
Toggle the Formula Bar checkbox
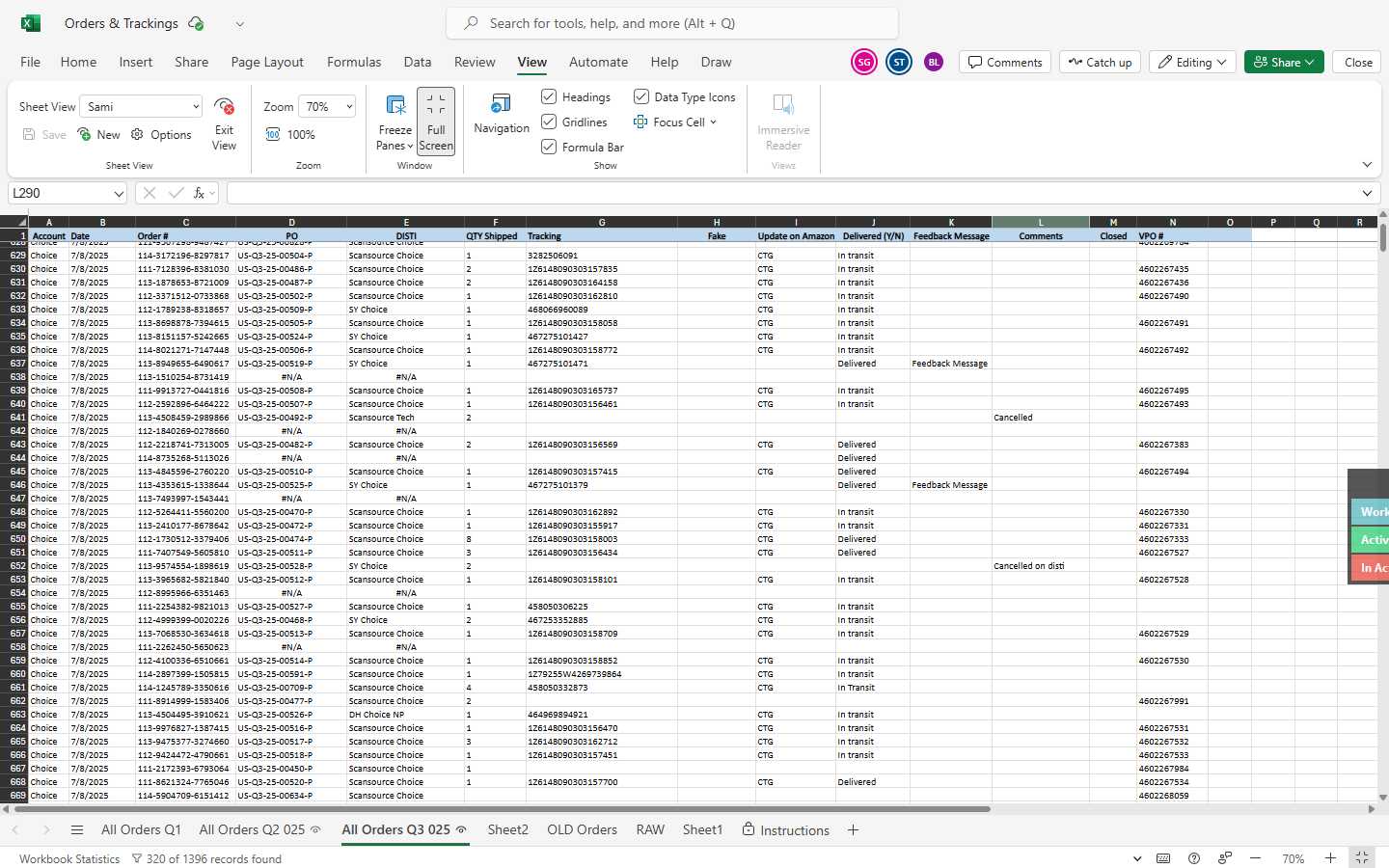point(549,147)
